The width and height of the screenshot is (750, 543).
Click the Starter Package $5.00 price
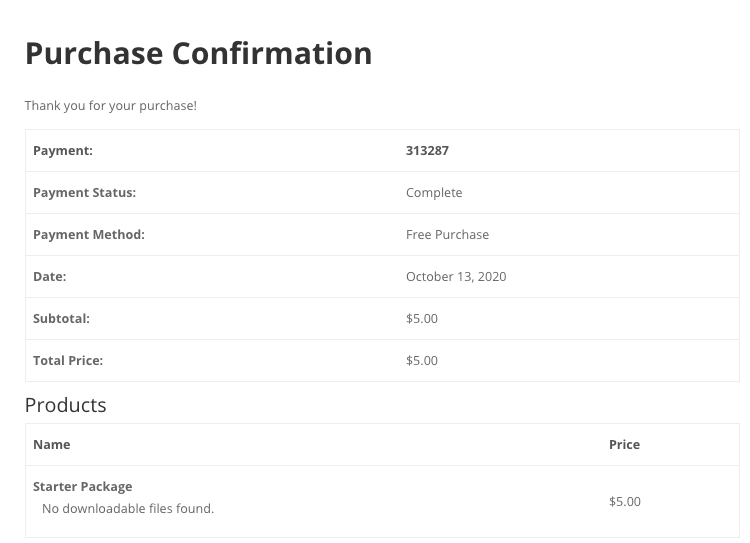coord(625,501)
